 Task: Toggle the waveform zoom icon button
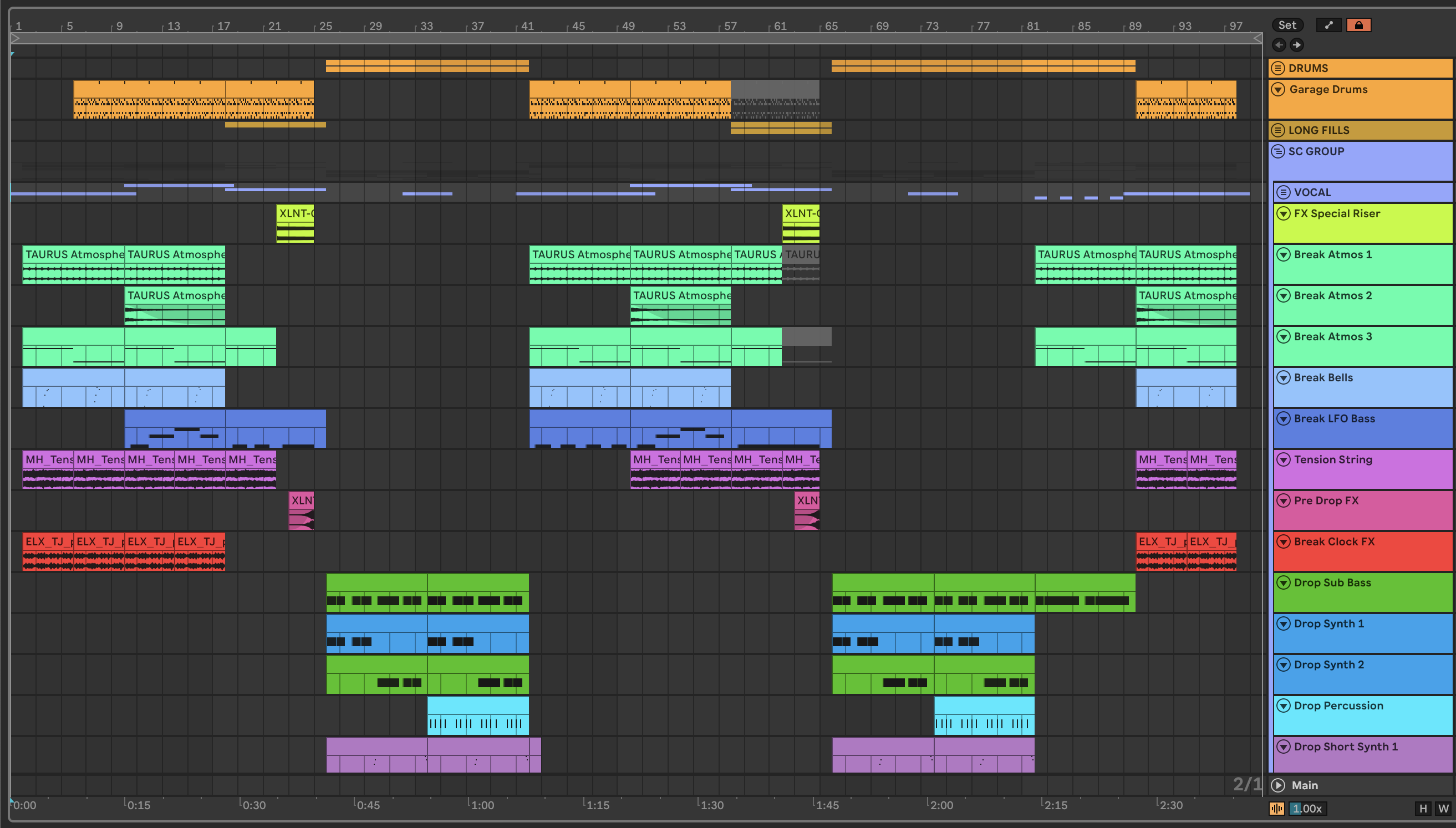1277,808
